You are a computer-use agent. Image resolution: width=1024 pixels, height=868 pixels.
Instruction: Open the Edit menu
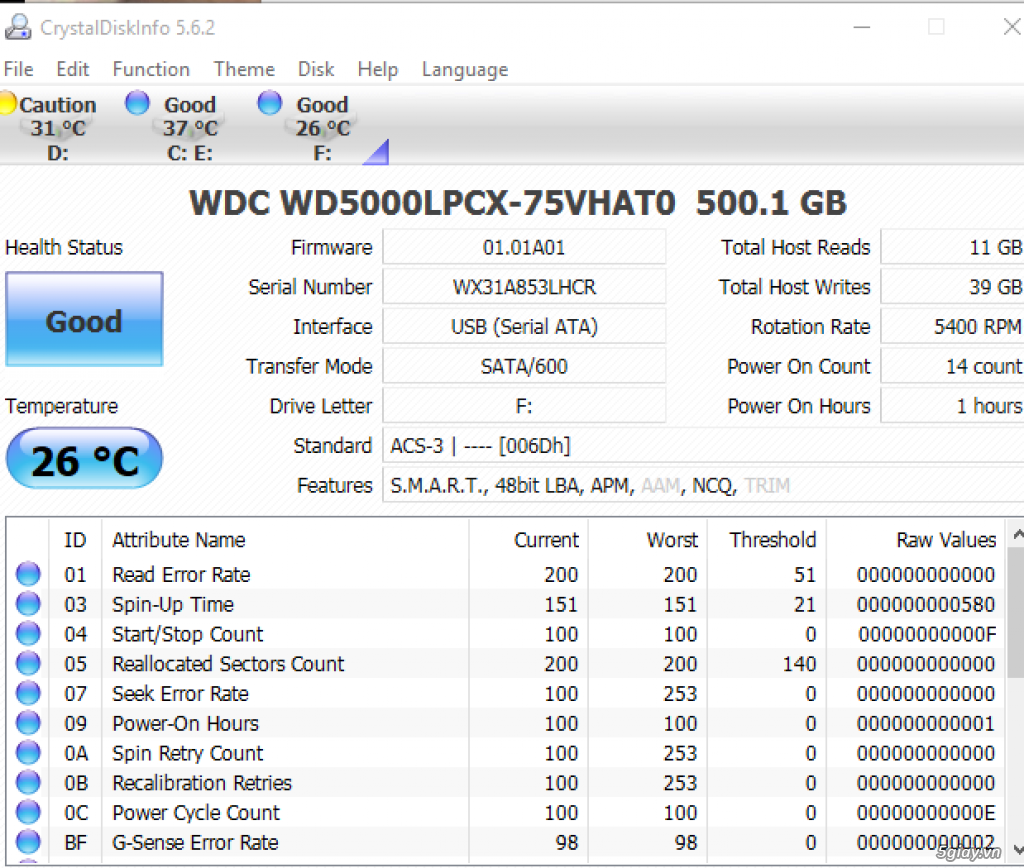pos(72,69)
